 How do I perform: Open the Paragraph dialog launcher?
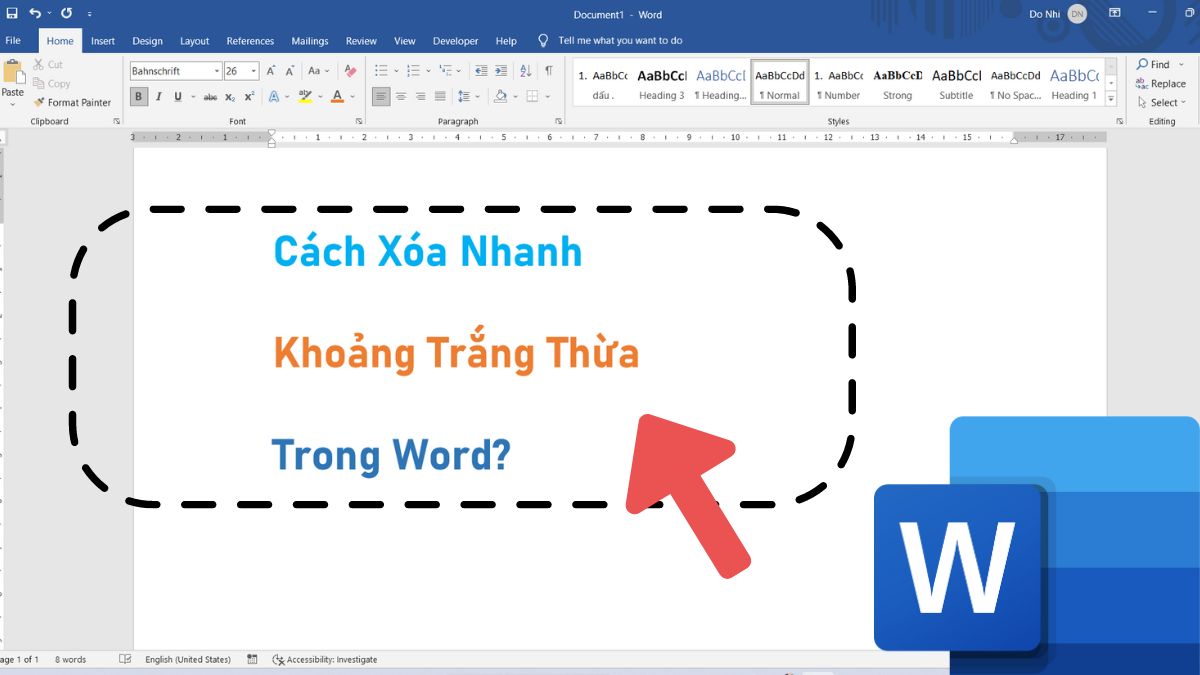coord(558,122)
